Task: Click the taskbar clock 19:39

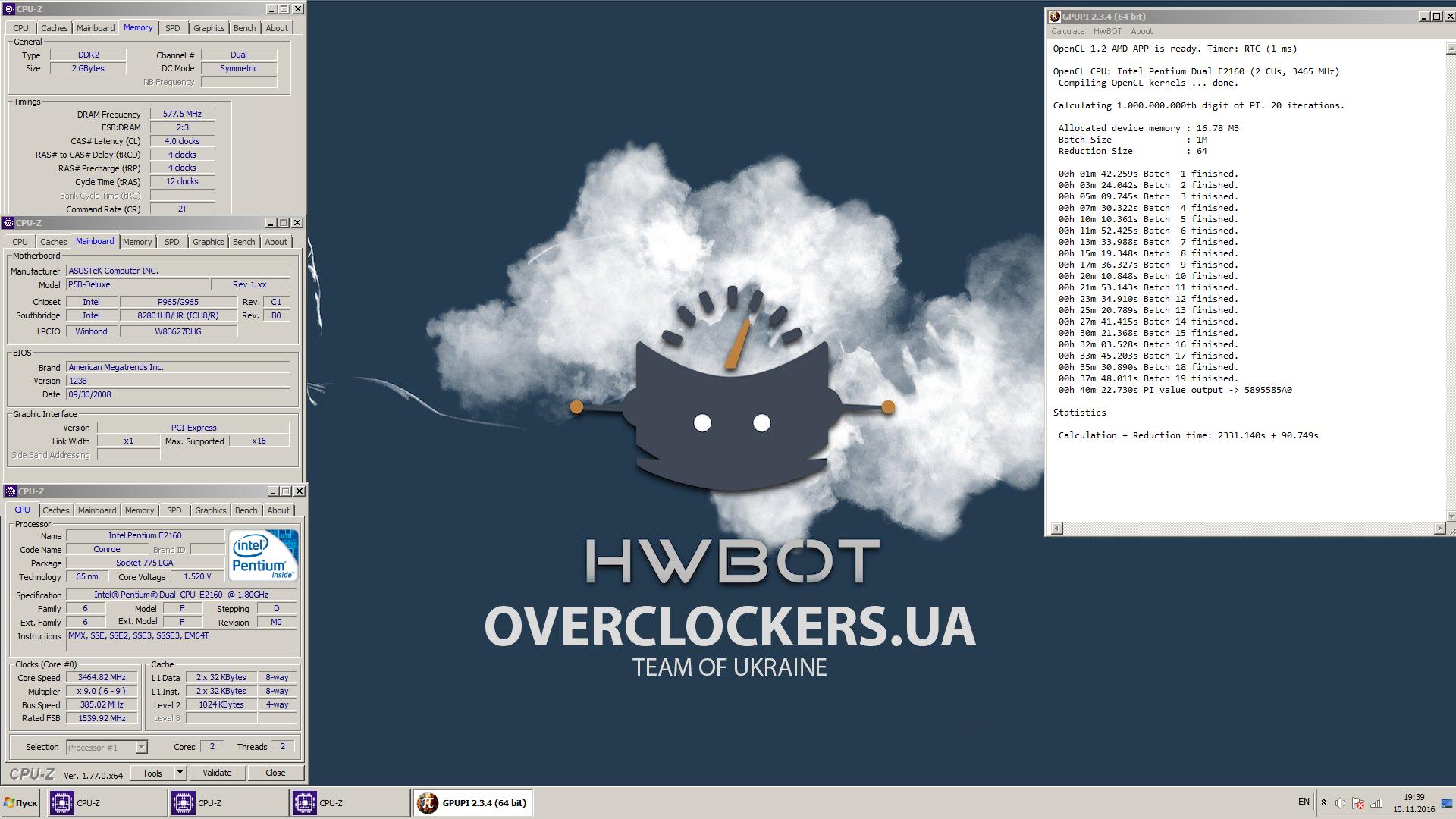Action: point(1414,797)
